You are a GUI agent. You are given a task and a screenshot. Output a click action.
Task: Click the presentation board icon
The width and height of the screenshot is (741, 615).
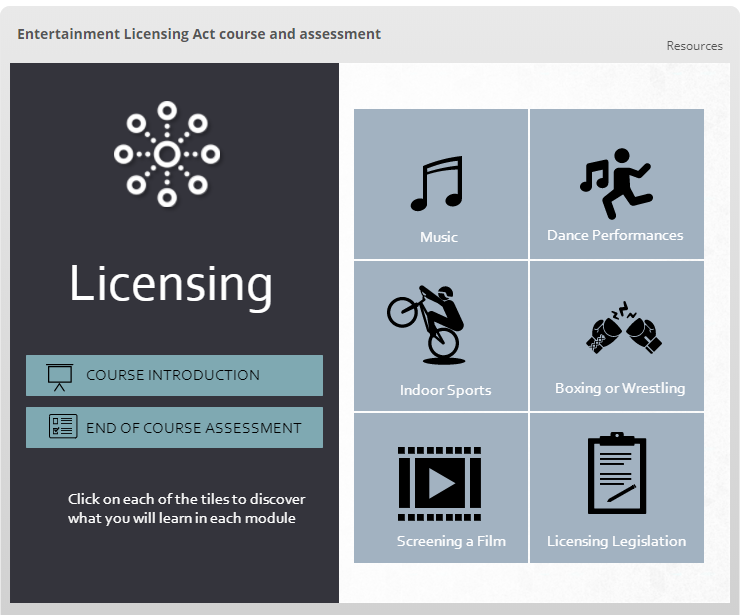[x=60, y=377]
